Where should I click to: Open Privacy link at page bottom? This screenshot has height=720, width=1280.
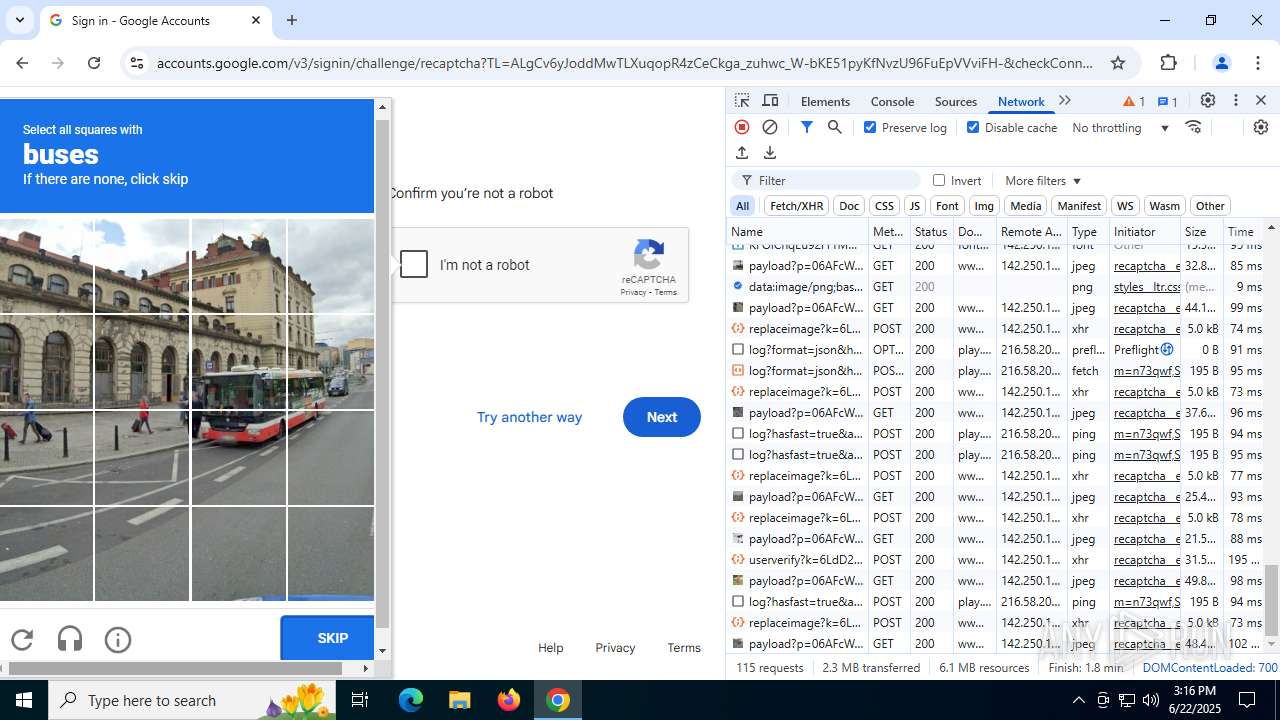615,648
